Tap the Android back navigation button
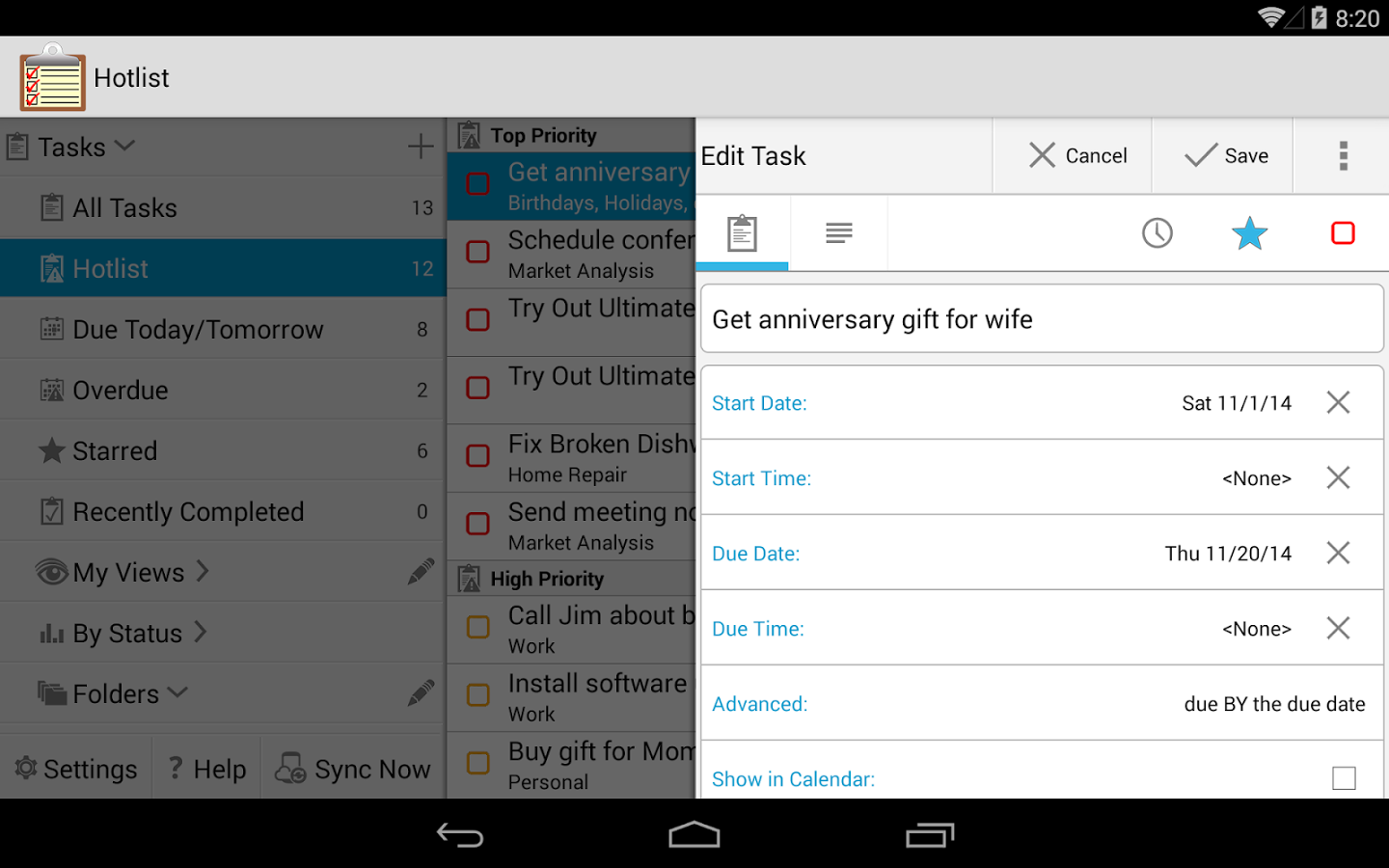 [x=460, y=835]
